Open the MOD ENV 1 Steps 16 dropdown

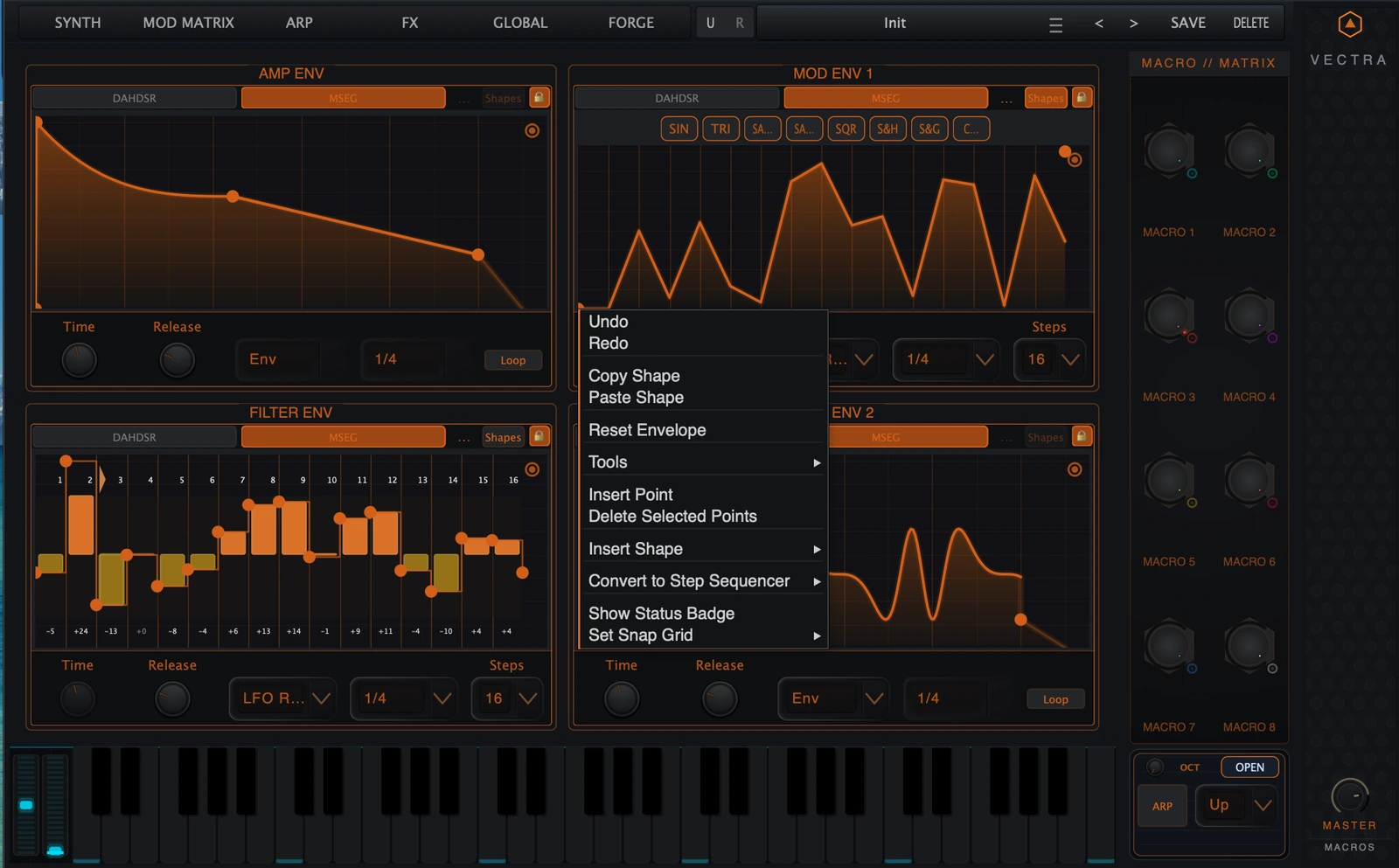click(1050, 359)
